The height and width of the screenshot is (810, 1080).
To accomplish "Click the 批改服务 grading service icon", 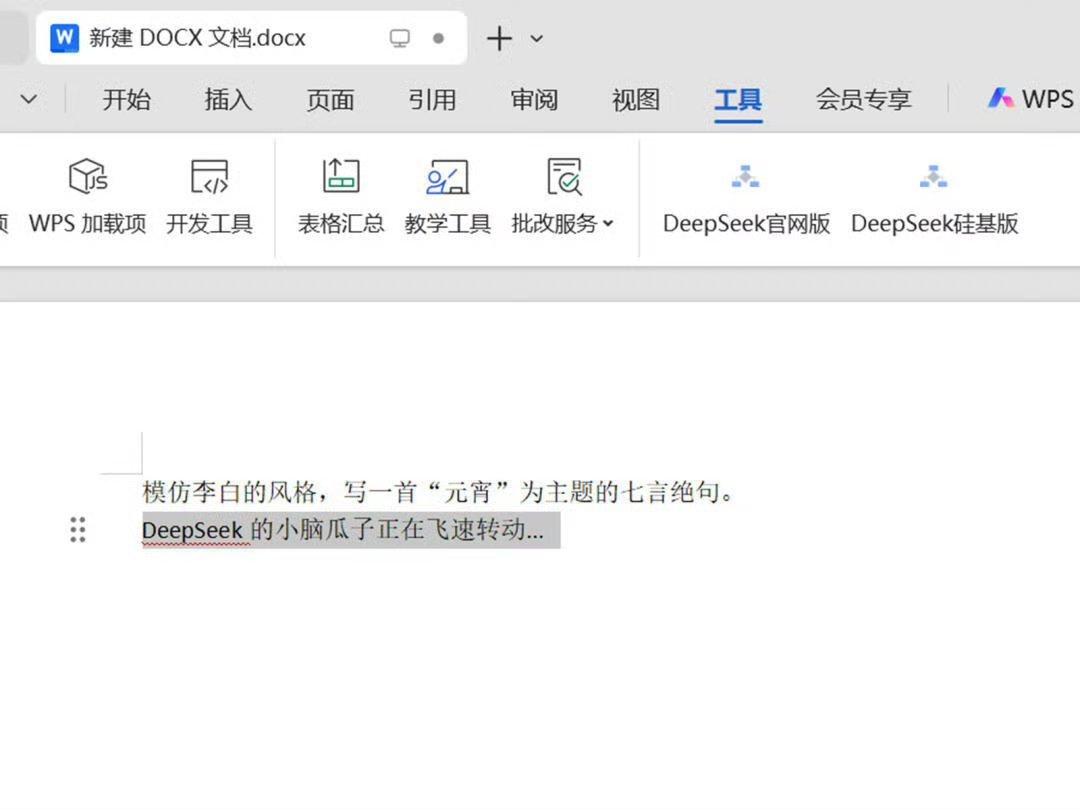I will click(x=564, y=176).
